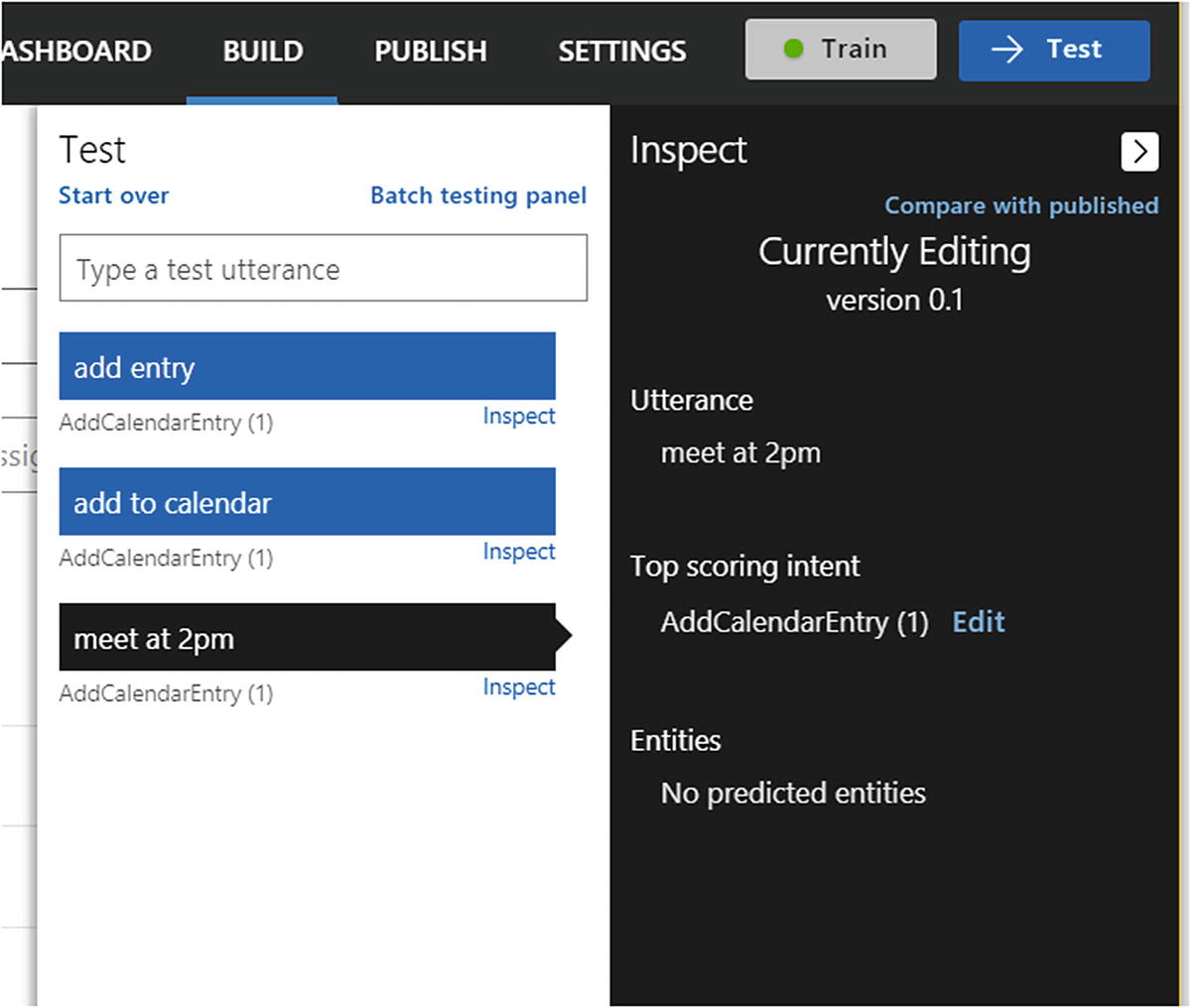Click the Start over link
Screen dimensions: 1191x1008
click(x=113, y=195)
